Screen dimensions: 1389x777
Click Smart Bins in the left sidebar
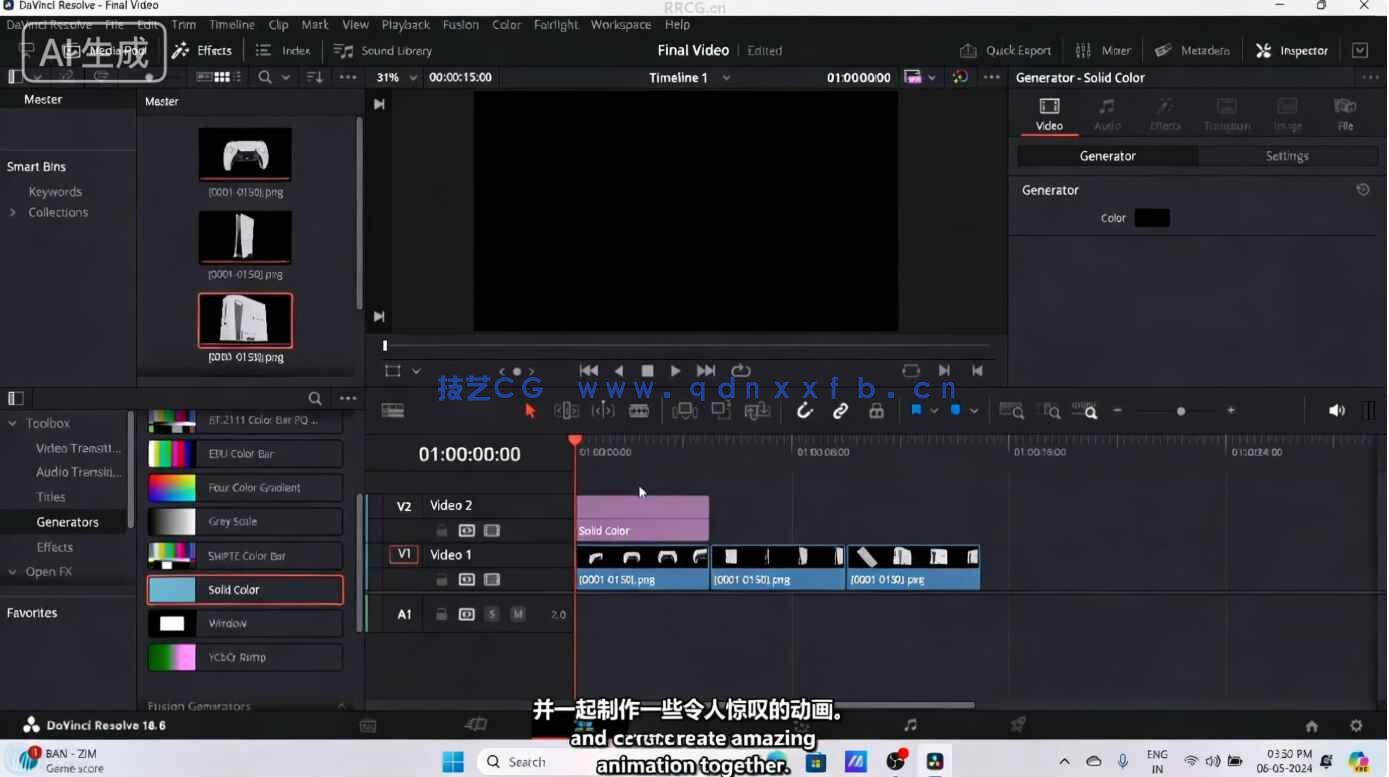point(37,166)
